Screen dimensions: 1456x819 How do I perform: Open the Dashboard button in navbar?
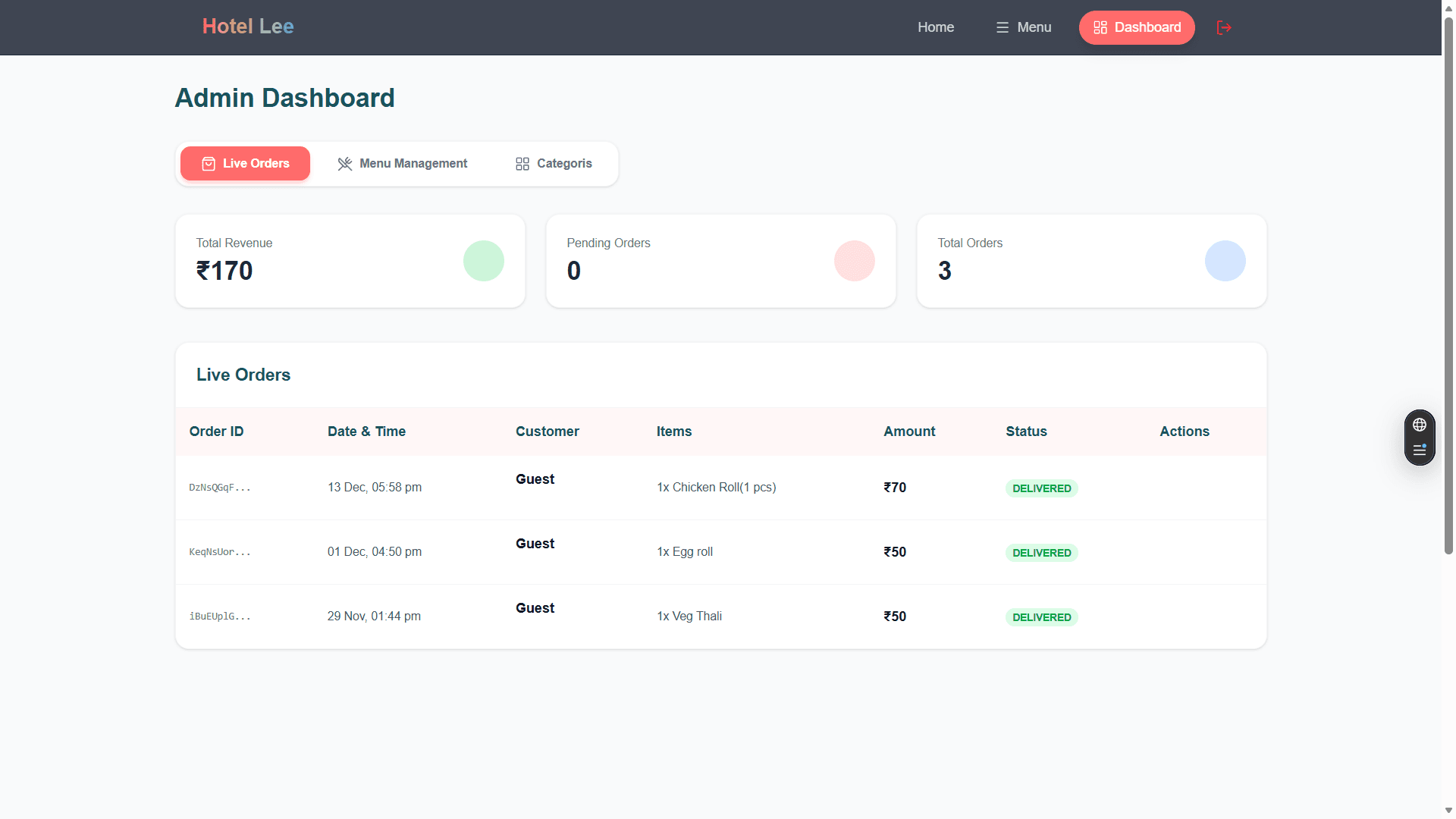click(x=1137, y=27)
